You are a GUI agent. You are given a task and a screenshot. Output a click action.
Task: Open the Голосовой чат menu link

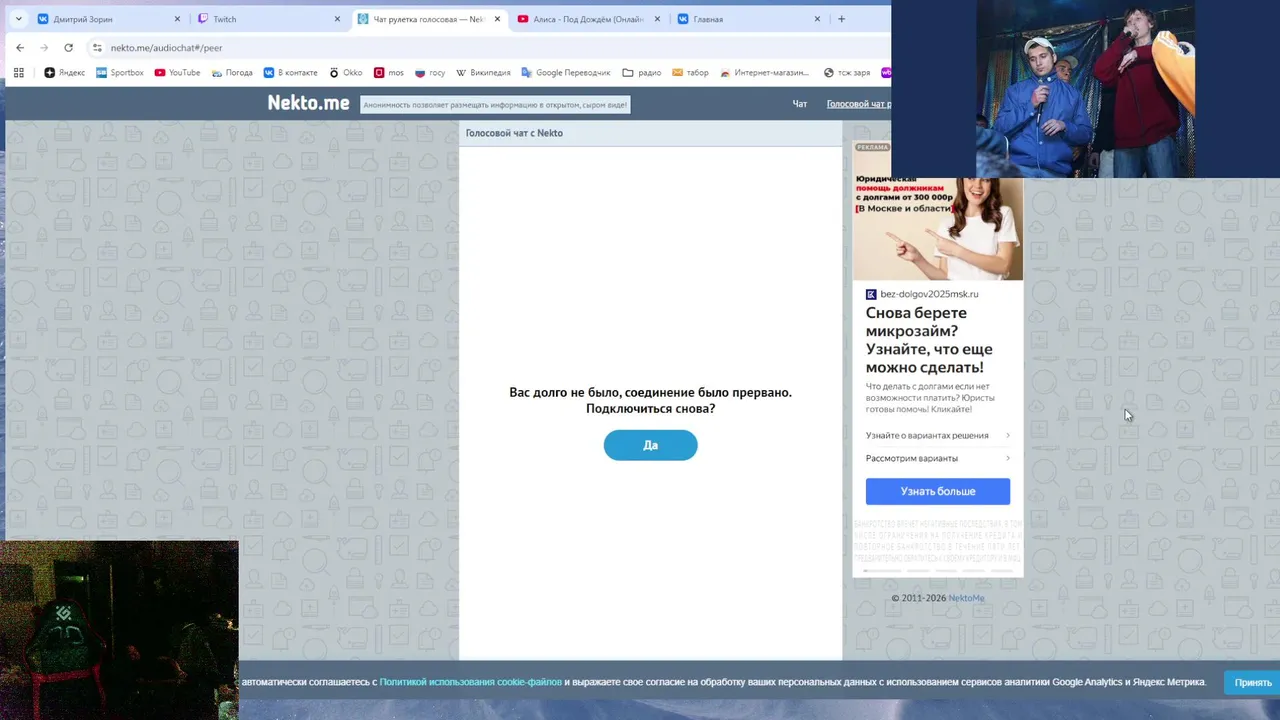click(x=859, y=104)
